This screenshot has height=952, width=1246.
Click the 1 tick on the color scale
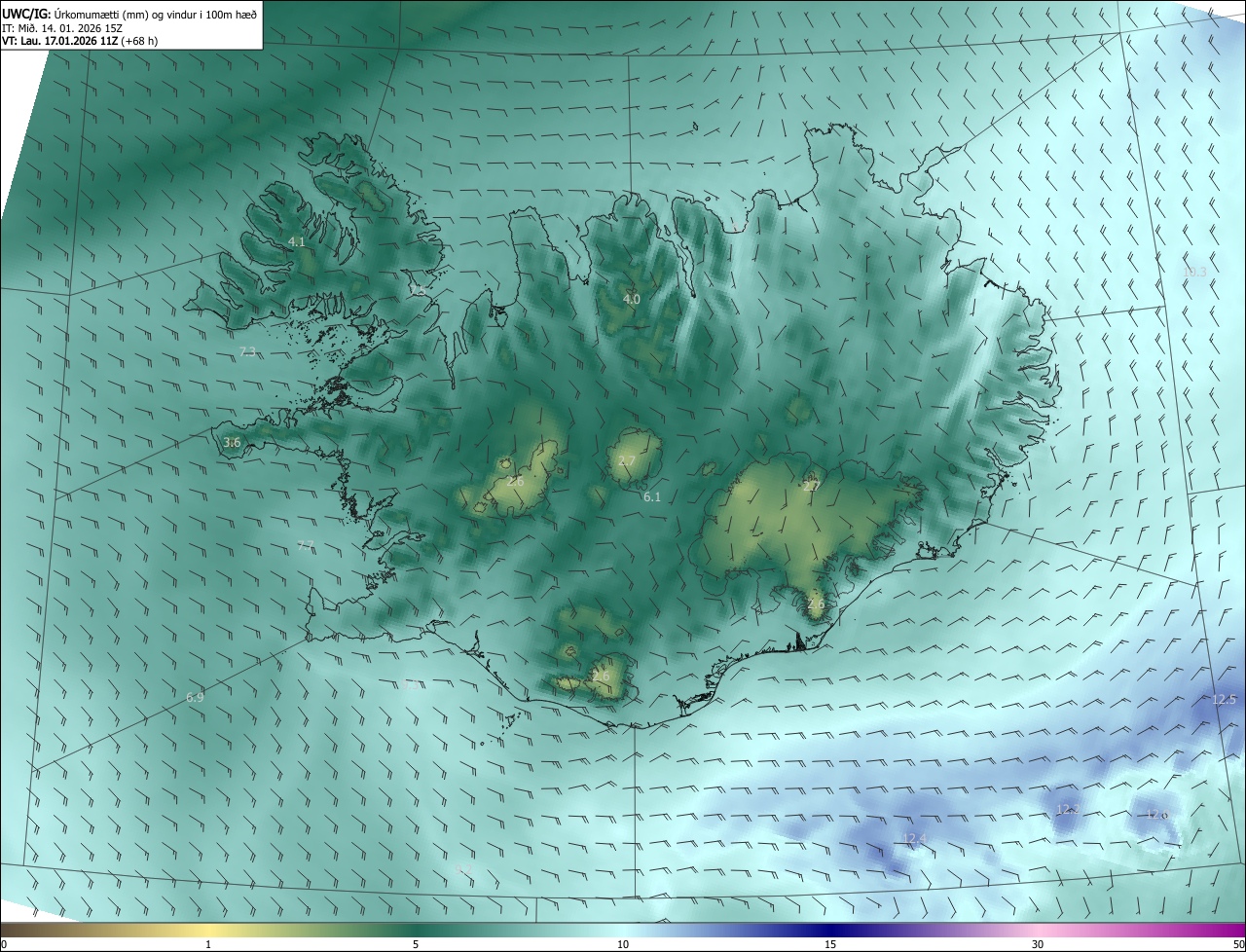(208, 945)
